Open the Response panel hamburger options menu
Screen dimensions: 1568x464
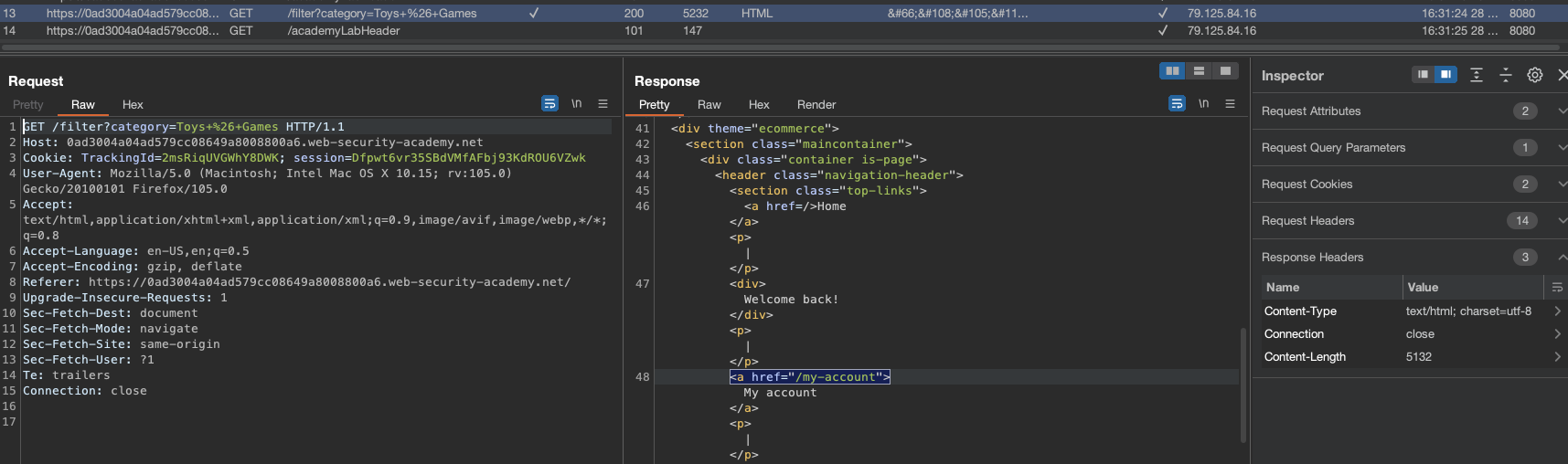click(x=1230, y=104)
